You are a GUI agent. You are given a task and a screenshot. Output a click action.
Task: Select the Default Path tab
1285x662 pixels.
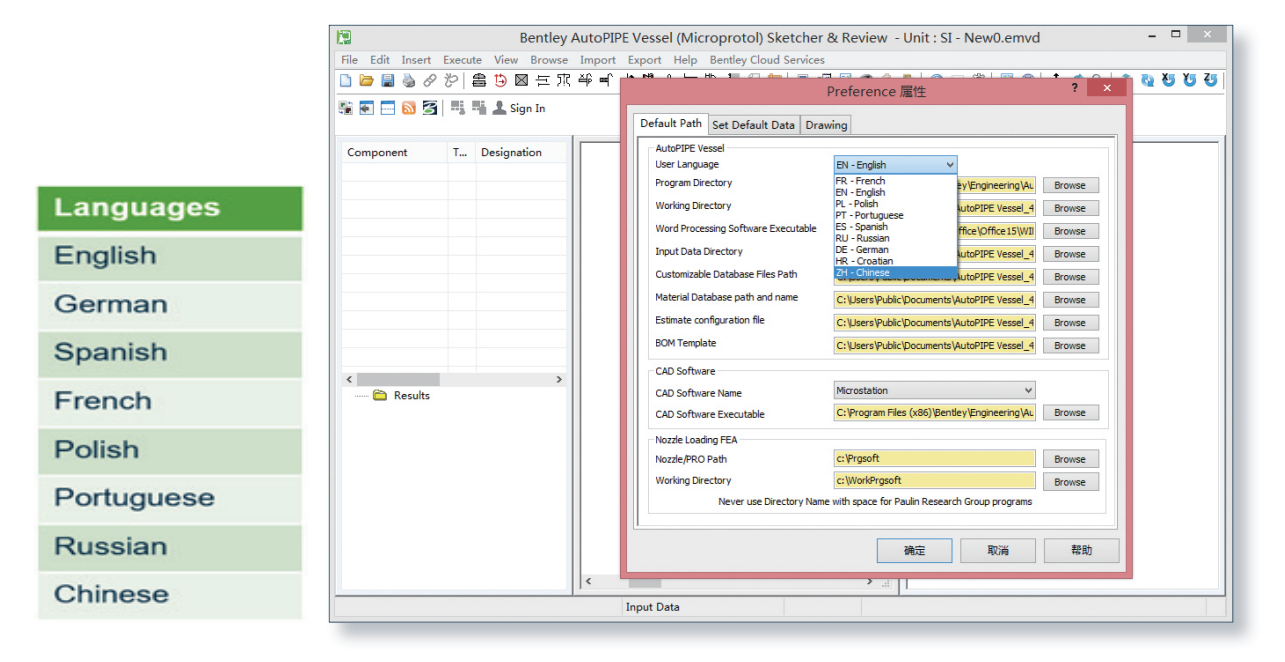coord(671,123)
